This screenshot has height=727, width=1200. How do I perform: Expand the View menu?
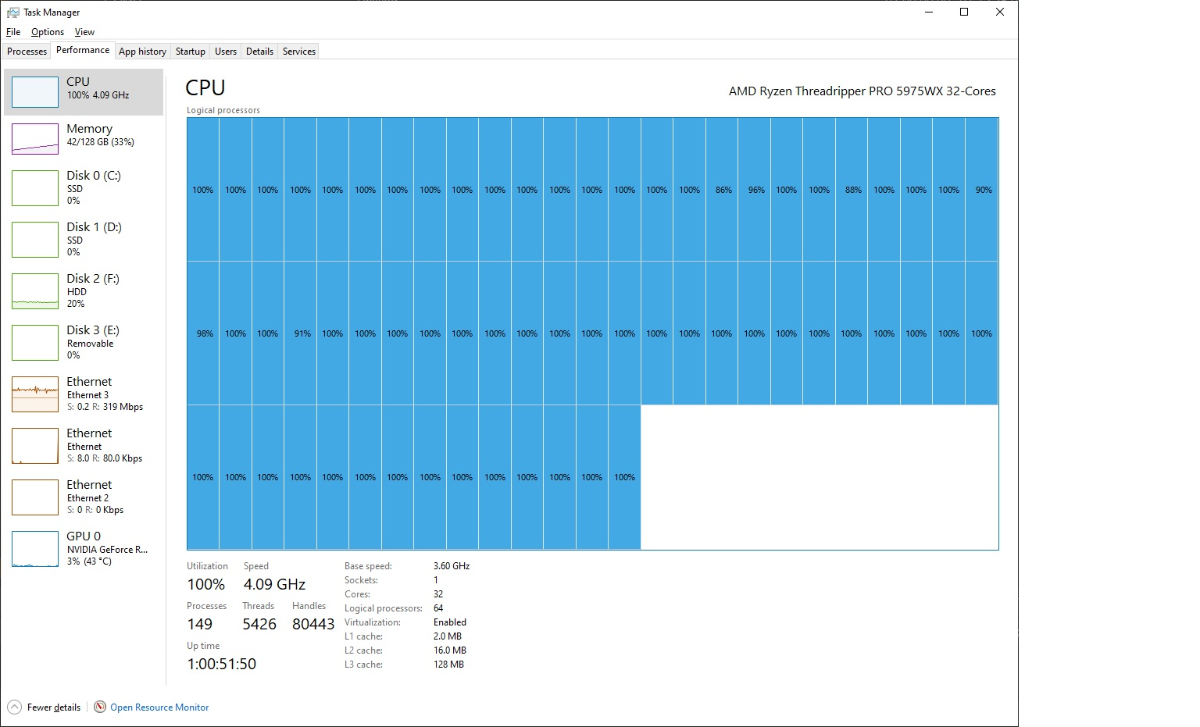[x=85, y=32]
